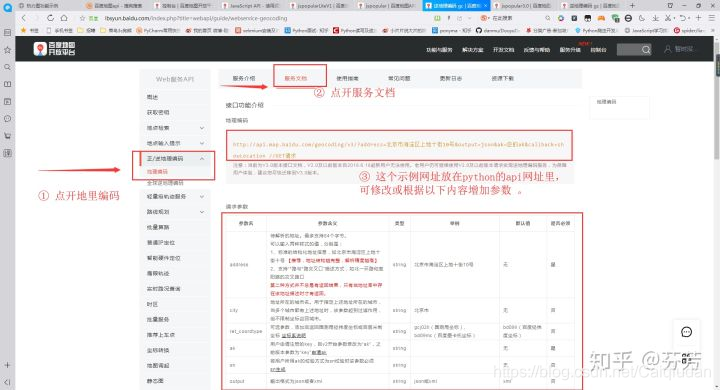The image size is (720, 390).
Task: Open the user account icon in header
Action: click(x=668, y=49)
